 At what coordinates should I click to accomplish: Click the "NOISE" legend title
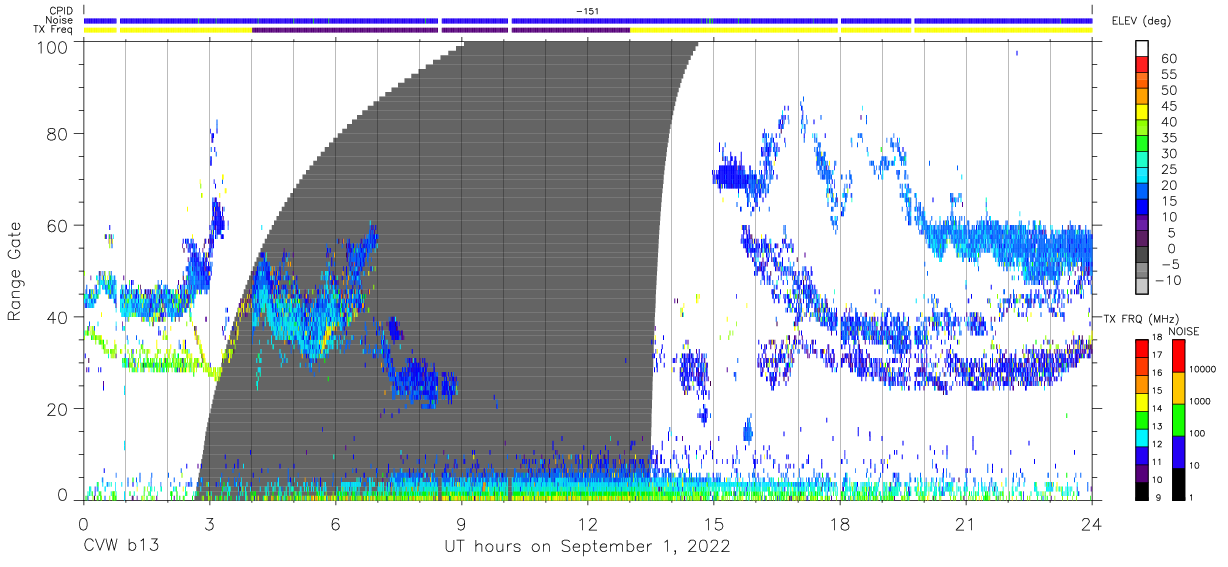[1186, 331]
